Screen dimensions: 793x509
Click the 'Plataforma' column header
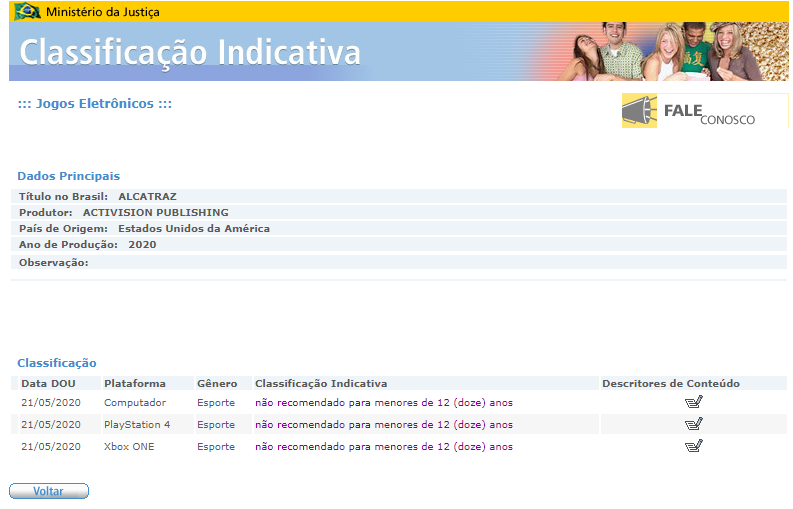coord(135,384)
